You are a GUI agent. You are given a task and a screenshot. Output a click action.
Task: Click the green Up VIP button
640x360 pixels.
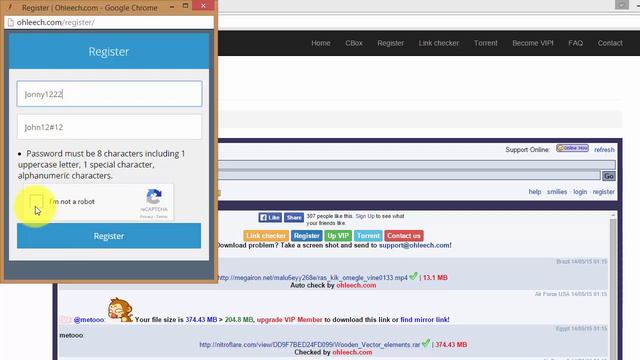click(x=338, y=236)
